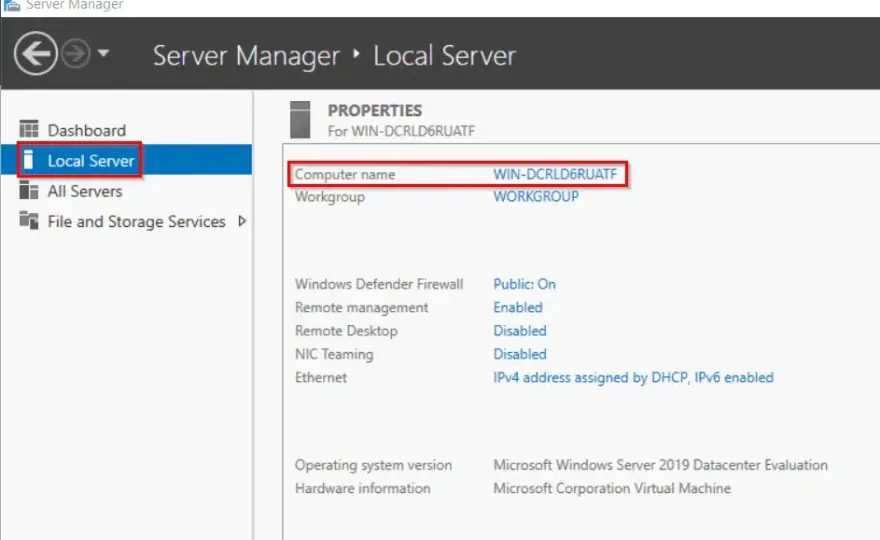The width and height of the screenshot is (880, 540).
Task: Click Microsoft Corporation Virtual Machine text
Action: (612, 488)
